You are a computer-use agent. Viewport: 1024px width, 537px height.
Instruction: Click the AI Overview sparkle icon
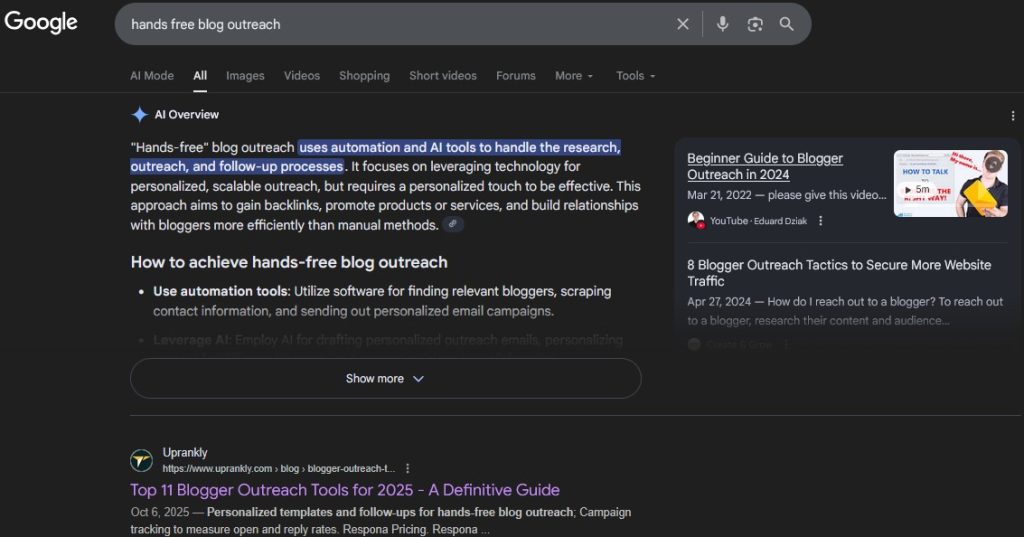(x=139, y=114)
